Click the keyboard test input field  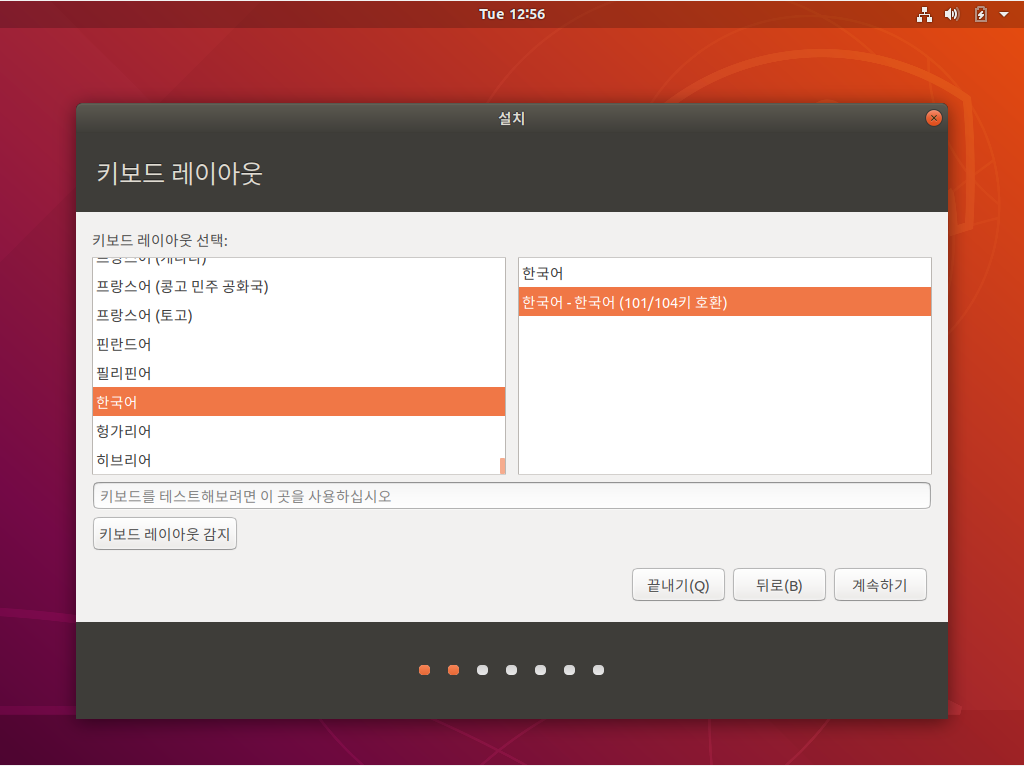[x=512, y=495]
